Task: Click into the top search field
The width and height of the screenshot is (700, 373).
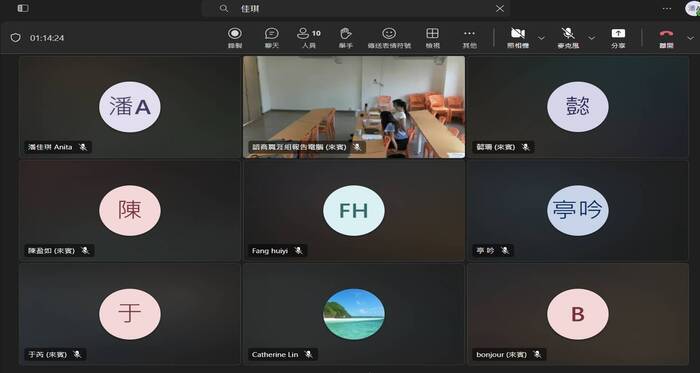Action: [356, 8]
